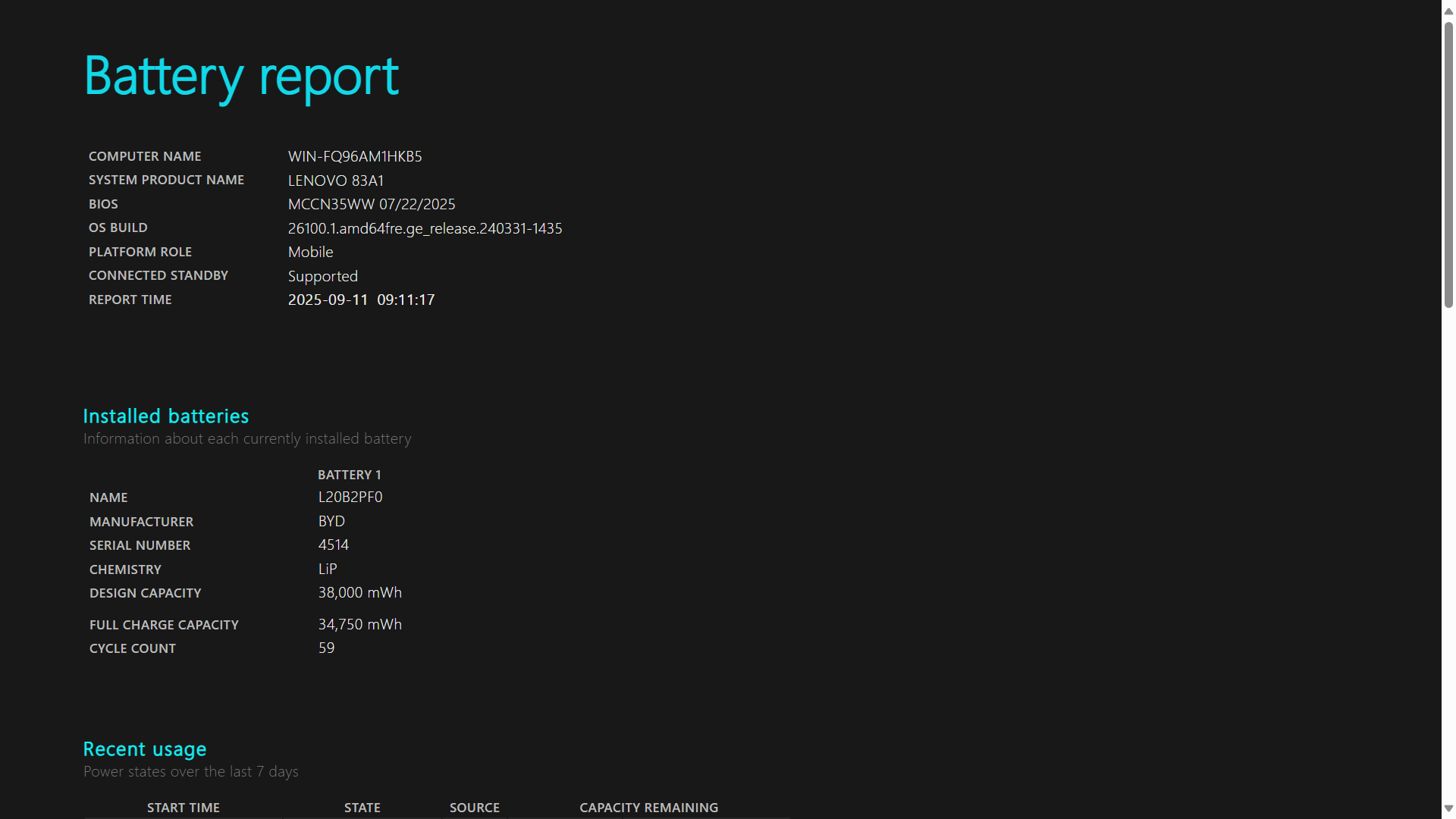Viewport: 1456px width, 819px height.
Task: Click the design capacity 38,000 mWh
Action: pos(359,593)
